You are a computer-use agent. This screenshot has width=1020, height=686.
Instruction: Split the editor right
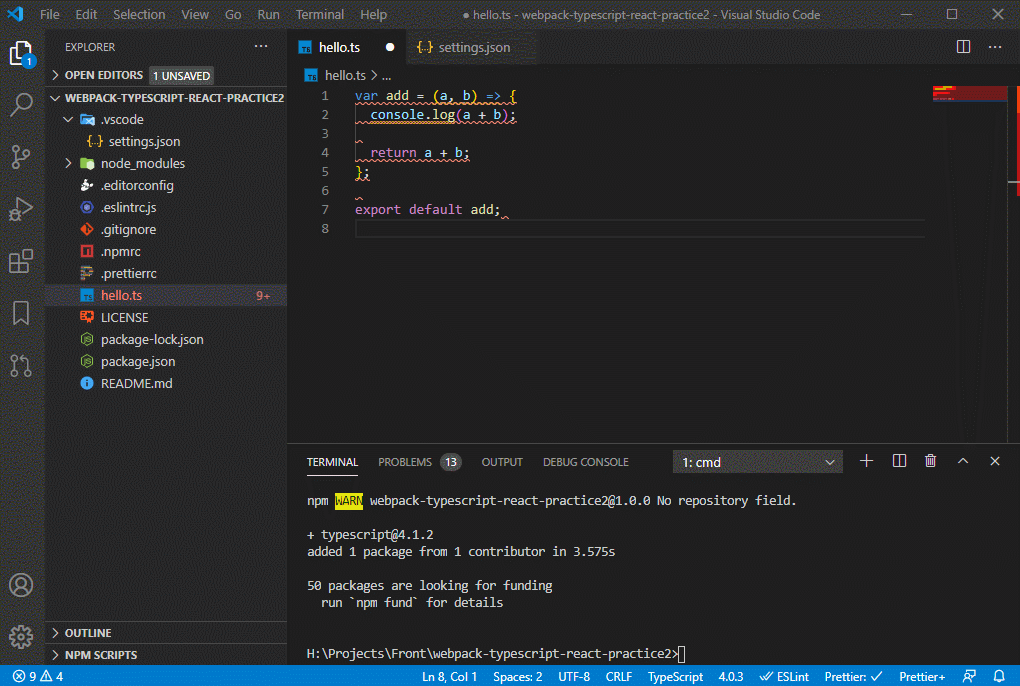[963, 47]
